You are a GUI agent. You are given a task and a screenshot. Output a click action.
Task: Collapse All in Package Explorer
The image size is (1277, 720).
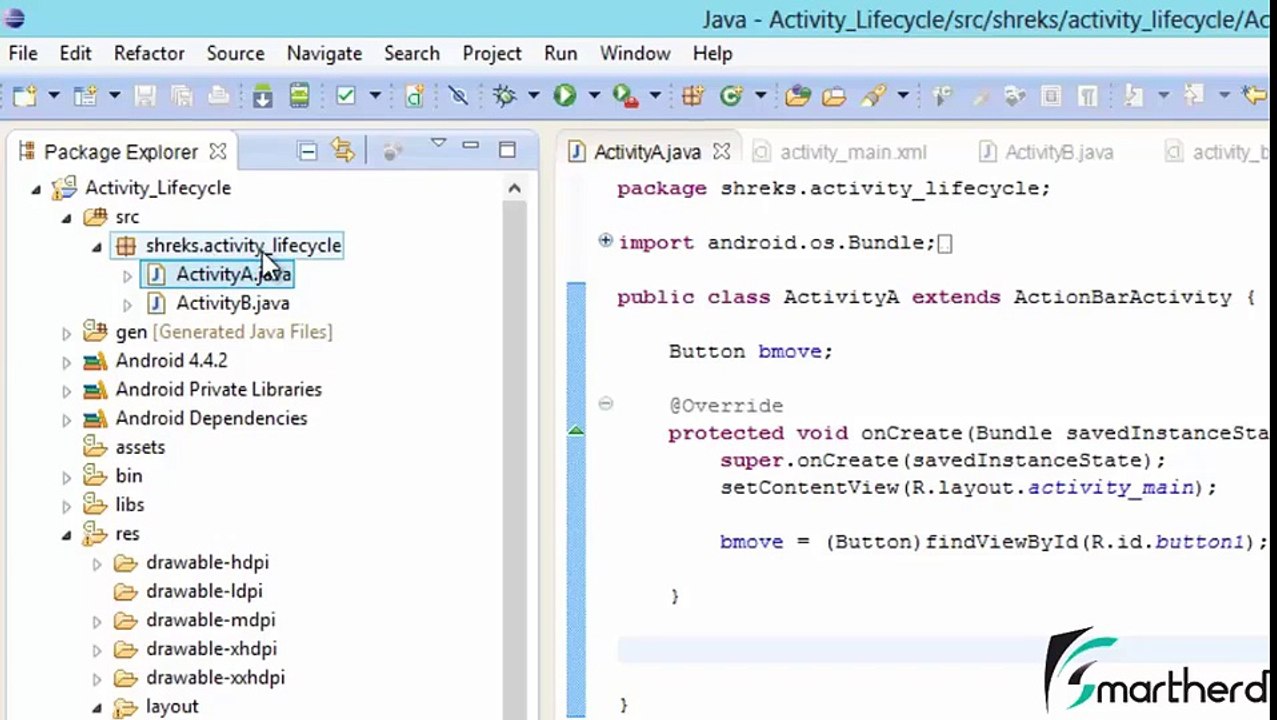point(307,151)
